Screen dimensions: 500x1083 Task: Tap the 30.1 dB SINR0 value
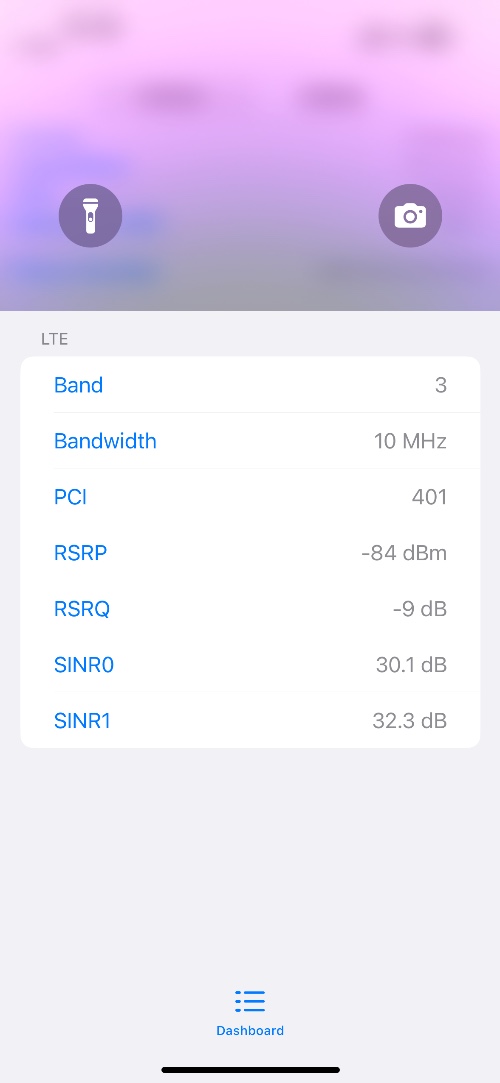[412, 665]
